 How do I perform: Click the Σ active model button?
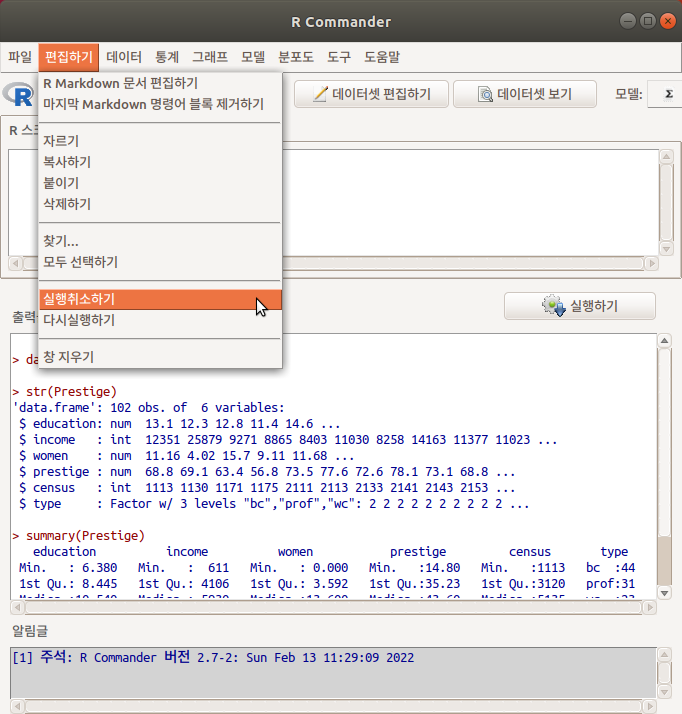[665, 94]
